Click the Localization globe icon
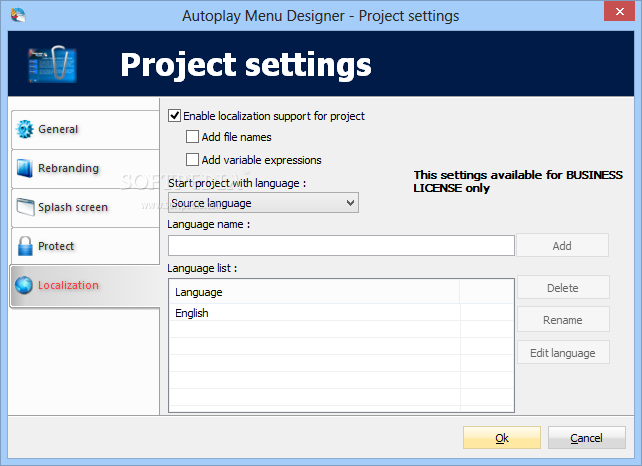The image size is (642, 466). [24, 285]
